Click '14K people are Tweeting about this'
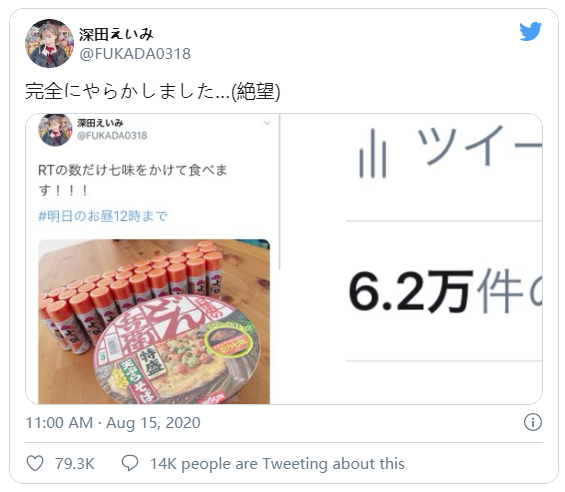 (277, 464)
